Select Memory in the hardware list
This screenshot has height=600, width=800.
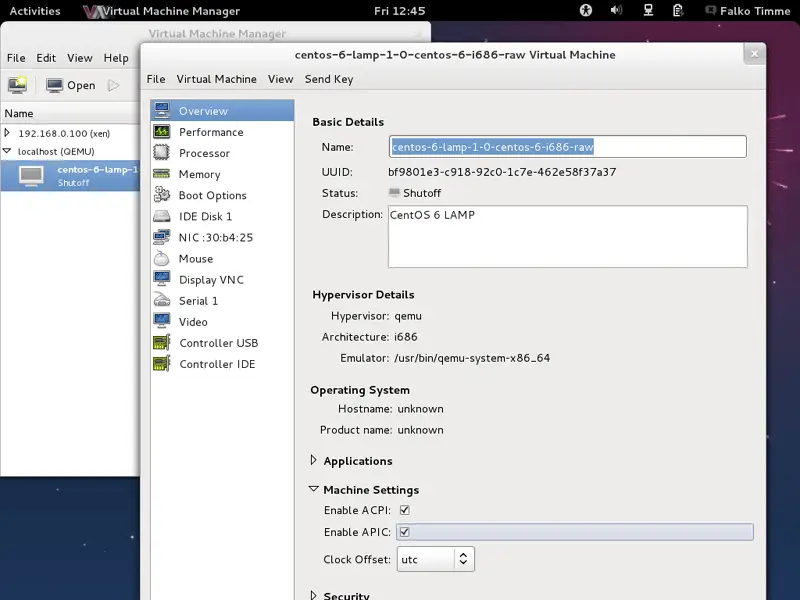pyautogui.click(x=222, y=174)
